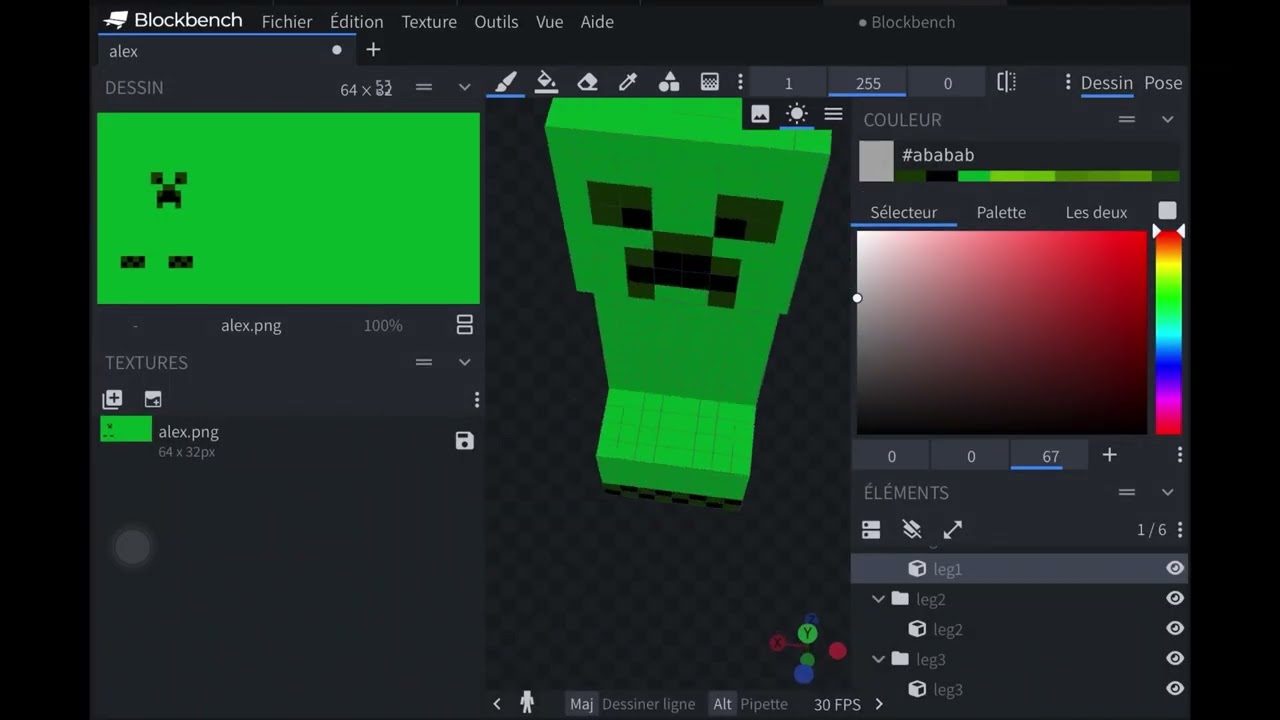The image size is (1280, 720).
Task: Open the Texture menu
Action: point(429,21)
